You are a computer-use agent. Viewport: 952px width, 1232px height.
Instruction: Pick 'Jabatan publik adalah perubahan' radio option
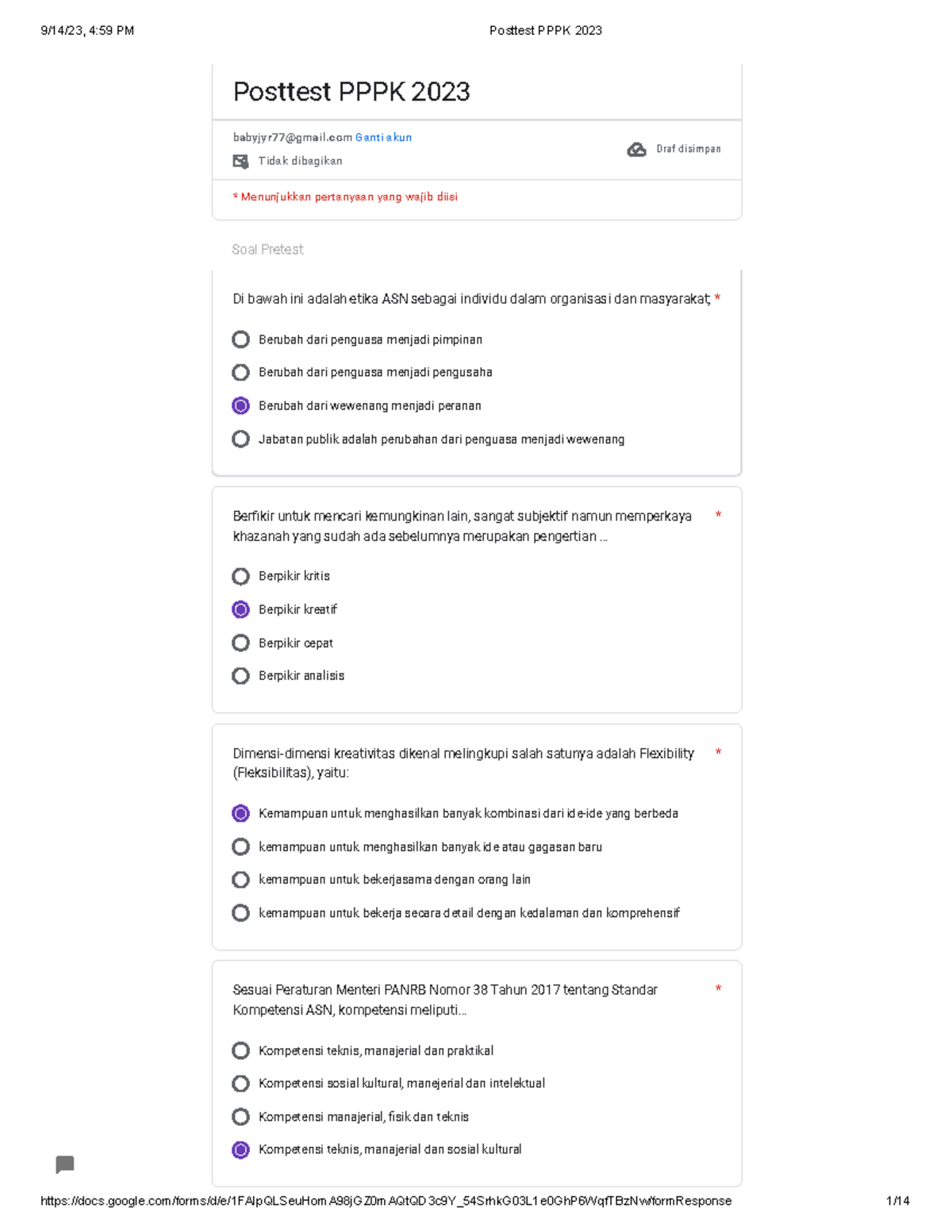point(241,439)
